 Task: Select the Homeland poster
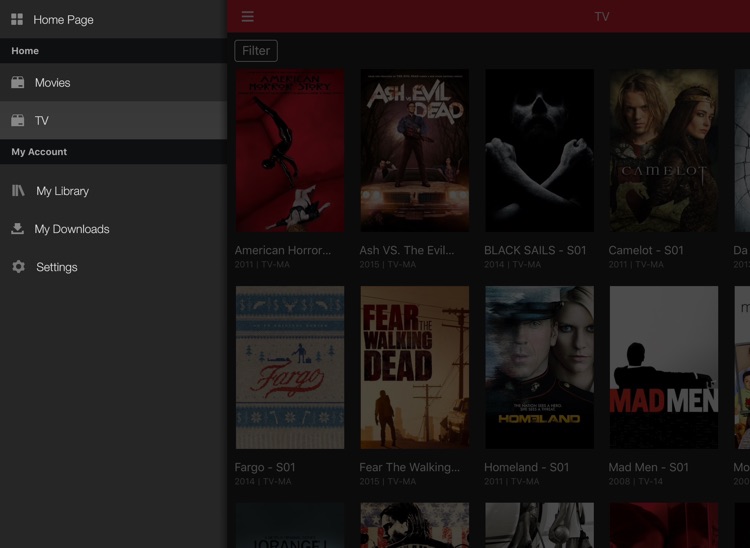point(540,367)
